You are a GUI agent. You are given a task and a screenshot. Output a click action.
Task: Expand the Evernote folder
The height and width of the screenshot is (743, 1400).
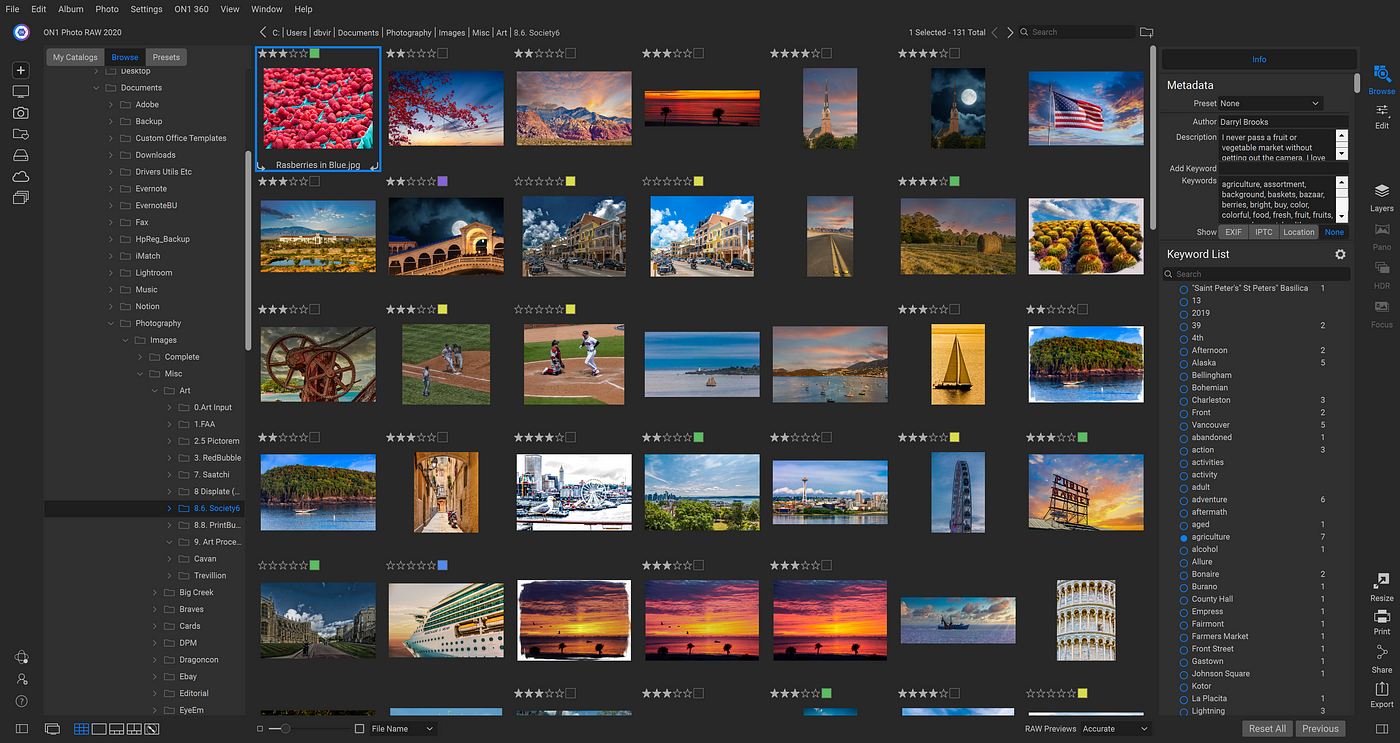(x=112, y=189)
